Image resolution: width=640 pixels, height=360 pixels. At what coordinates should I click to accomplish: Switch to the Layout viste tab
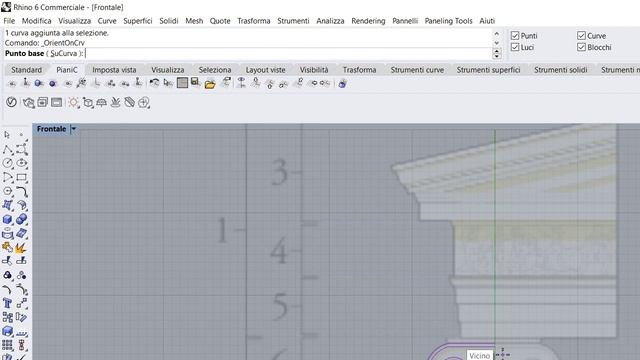pyautogui.click(x=266, y=70)
